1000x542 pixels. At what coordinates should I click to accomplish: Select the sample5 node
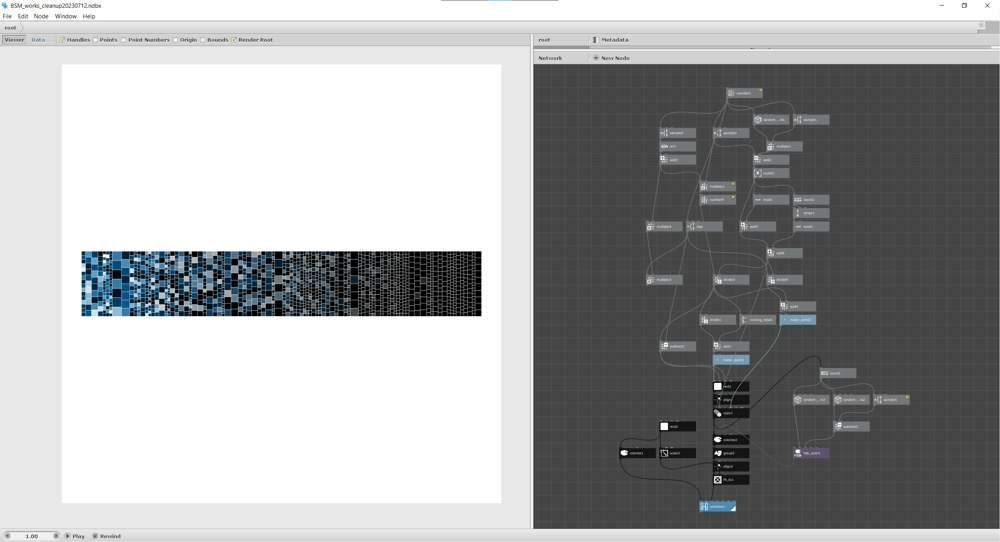coord(892,400)
